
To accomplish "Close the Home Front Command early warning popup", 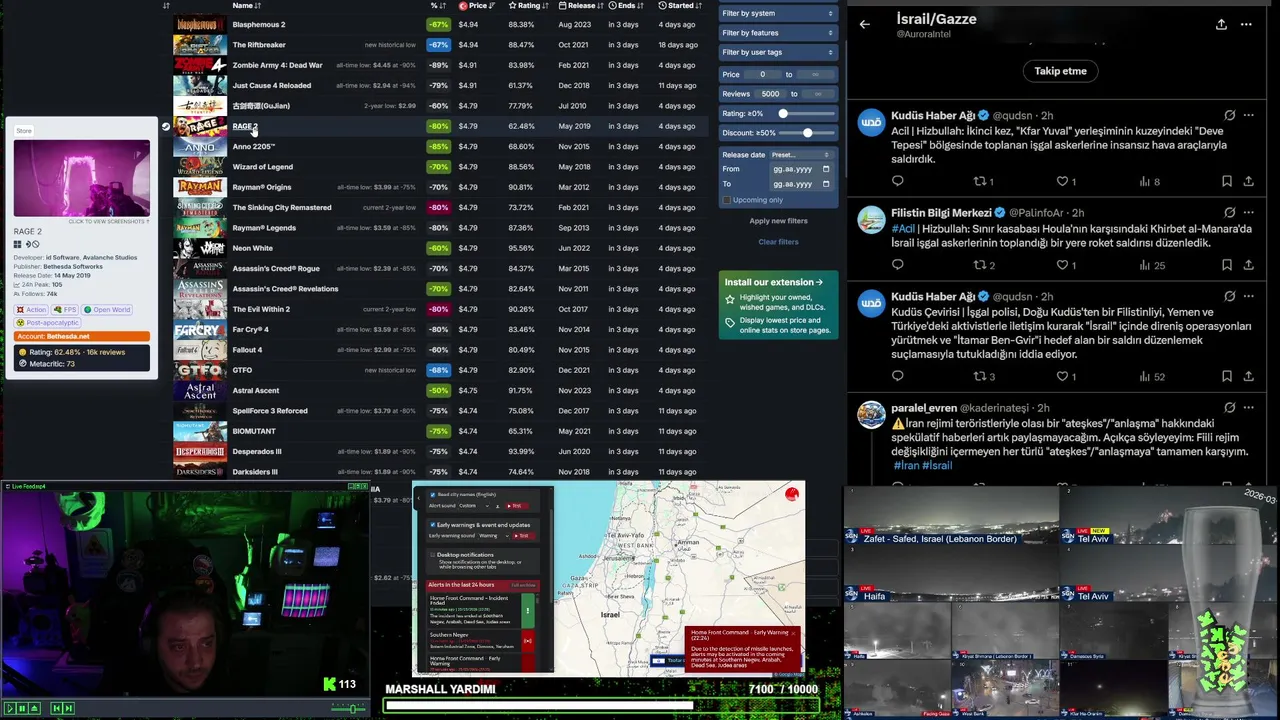I will [793, 633].
